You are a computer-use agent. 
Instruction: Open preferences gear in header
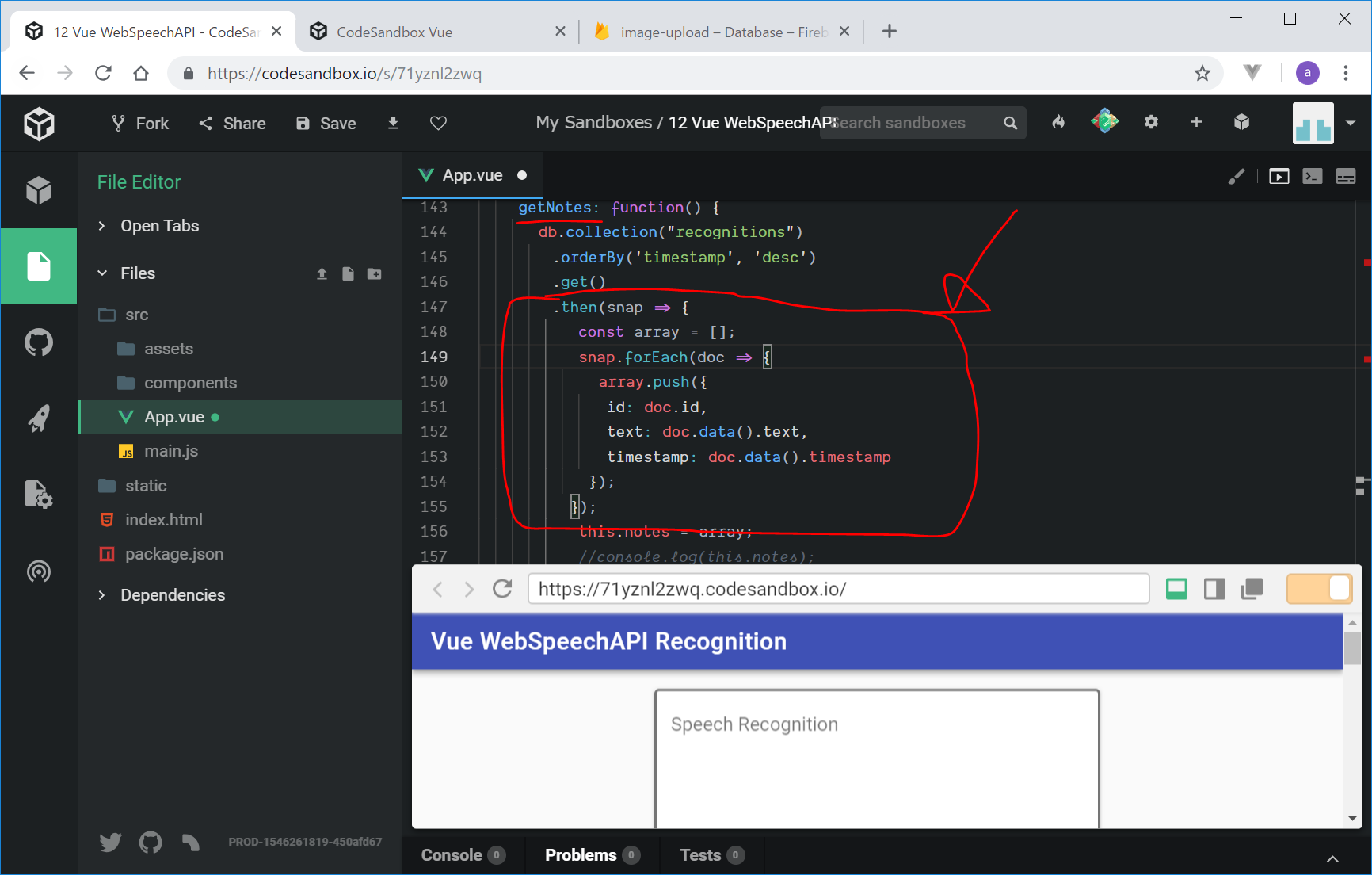(1151, 122)
